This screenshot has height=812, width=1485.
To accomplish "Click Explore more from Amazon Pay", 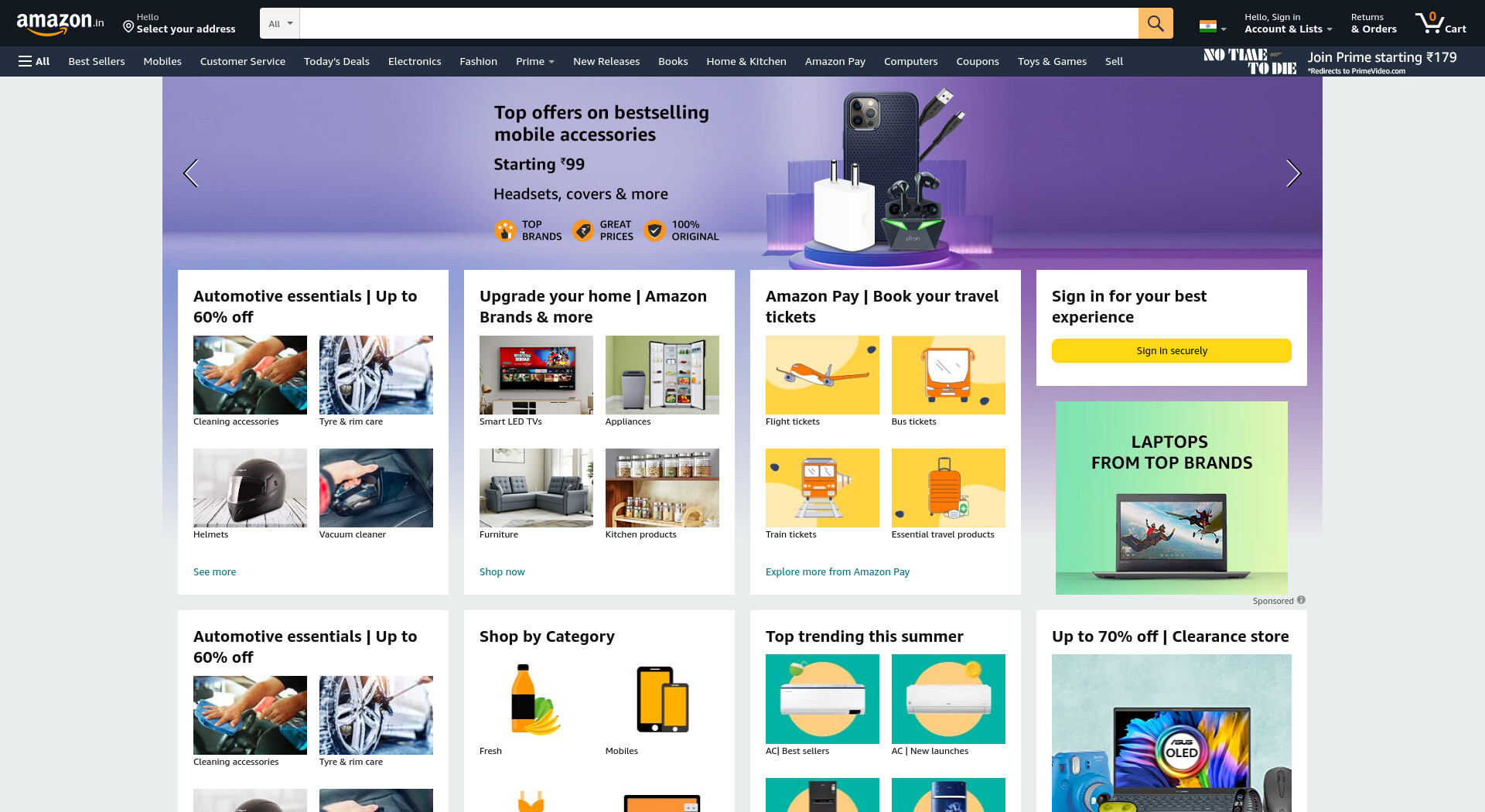I will pyautogui.click(x=838, y=571).
